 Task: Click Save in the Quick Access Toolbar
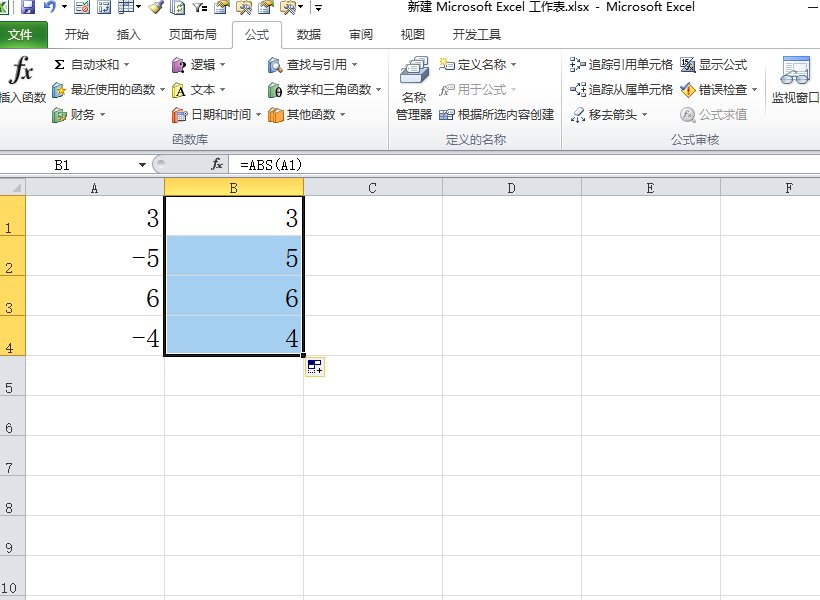pos(28,8)
